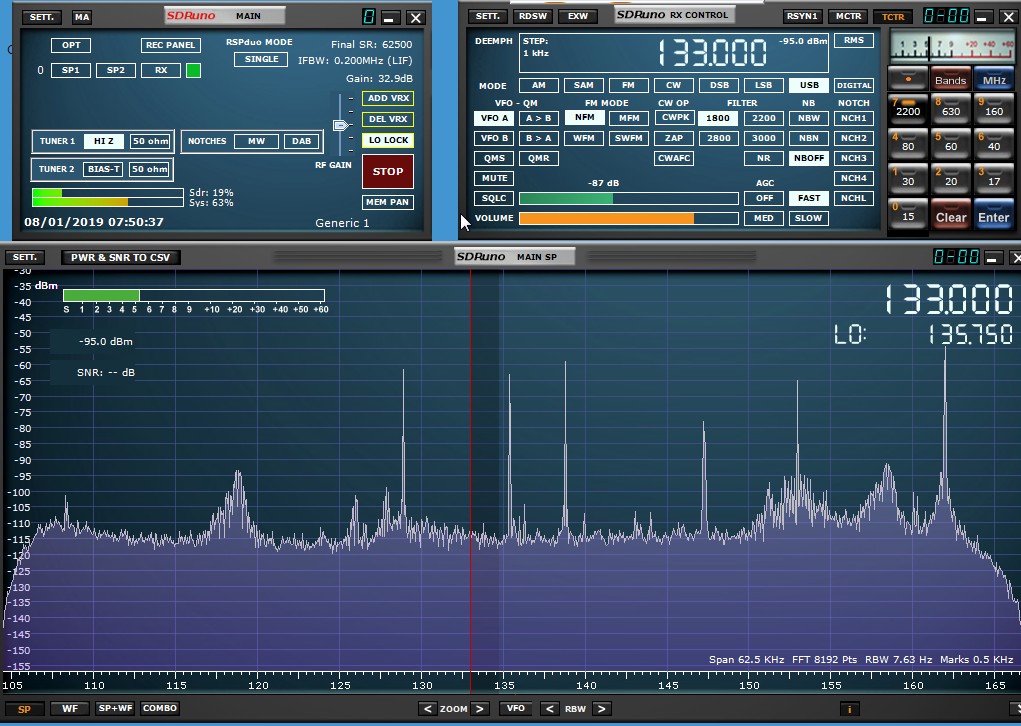Open the RDSW panel
Viewport: 1021px width, 726px height.
pos(533,16)
